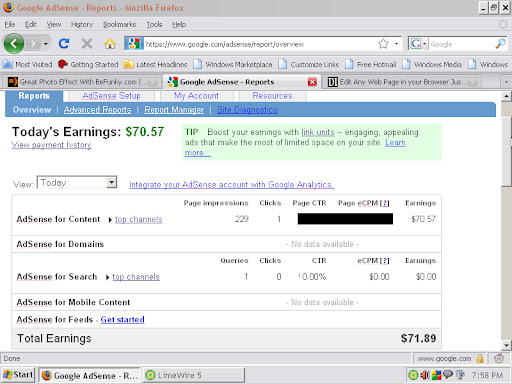Select the Reports AdSense tab

[x=34, y=96]
